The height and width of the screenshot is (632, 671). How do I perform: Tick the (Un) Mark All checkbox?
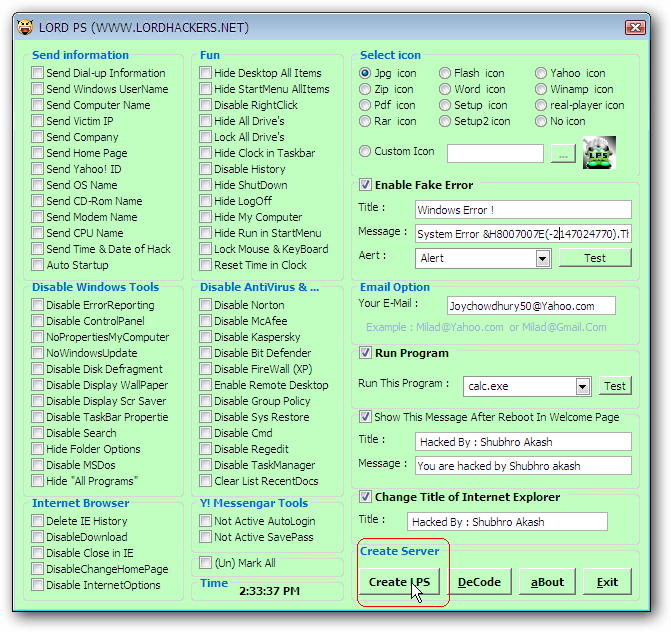205,563
